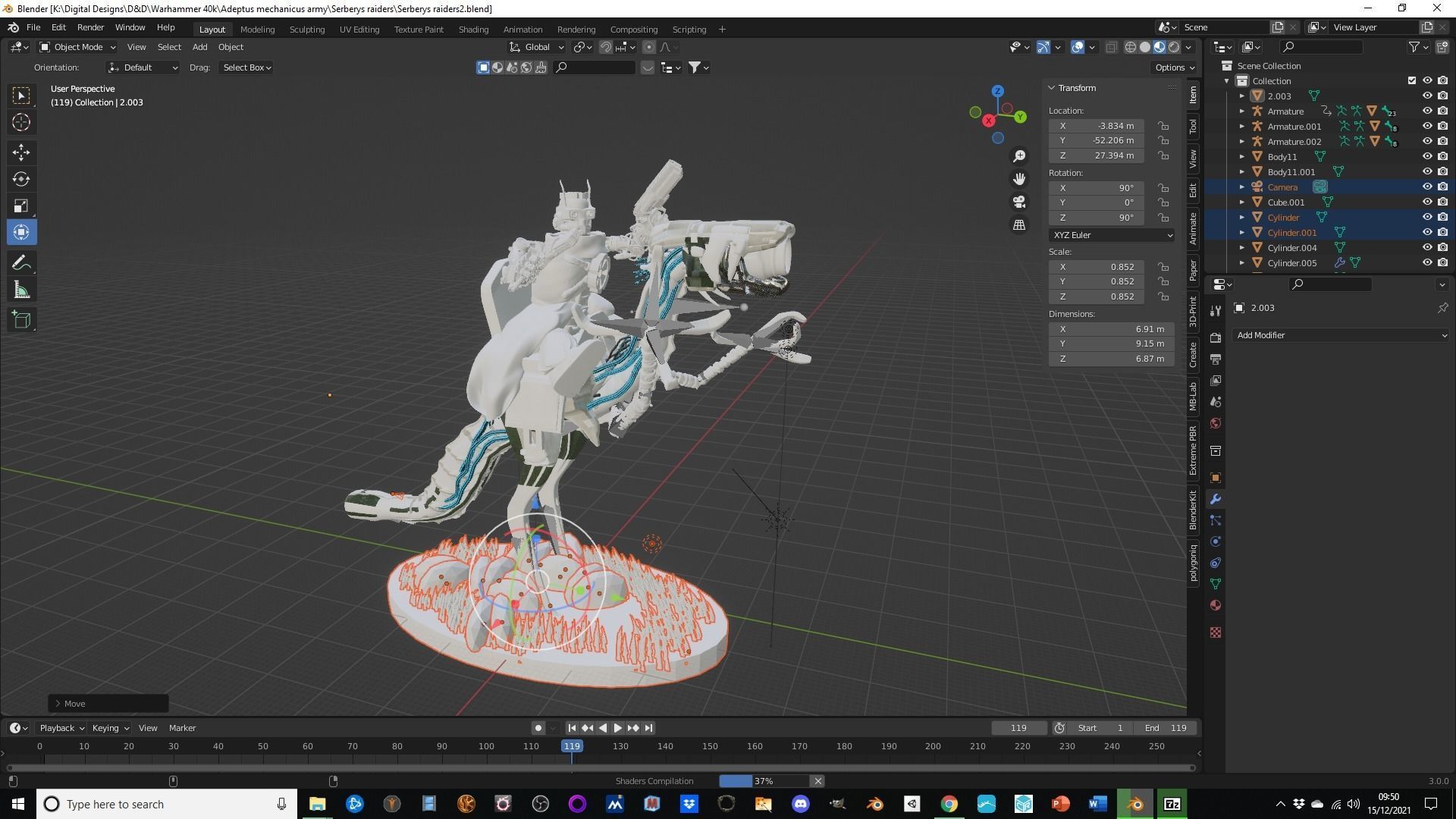Open Discord from the taskbar
Screen dimensions: 1456x819
[800, 804]
